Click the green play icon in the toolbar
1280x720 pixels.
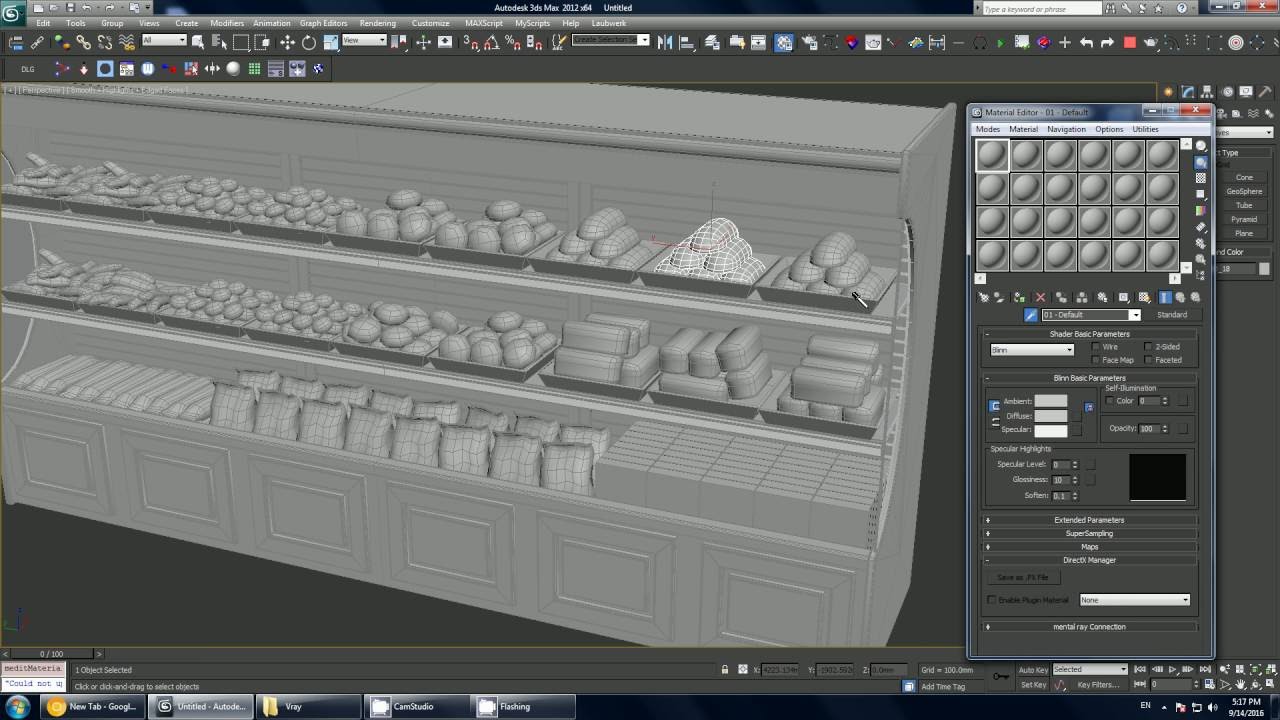pyautogui.click(x=1000, y=42)
